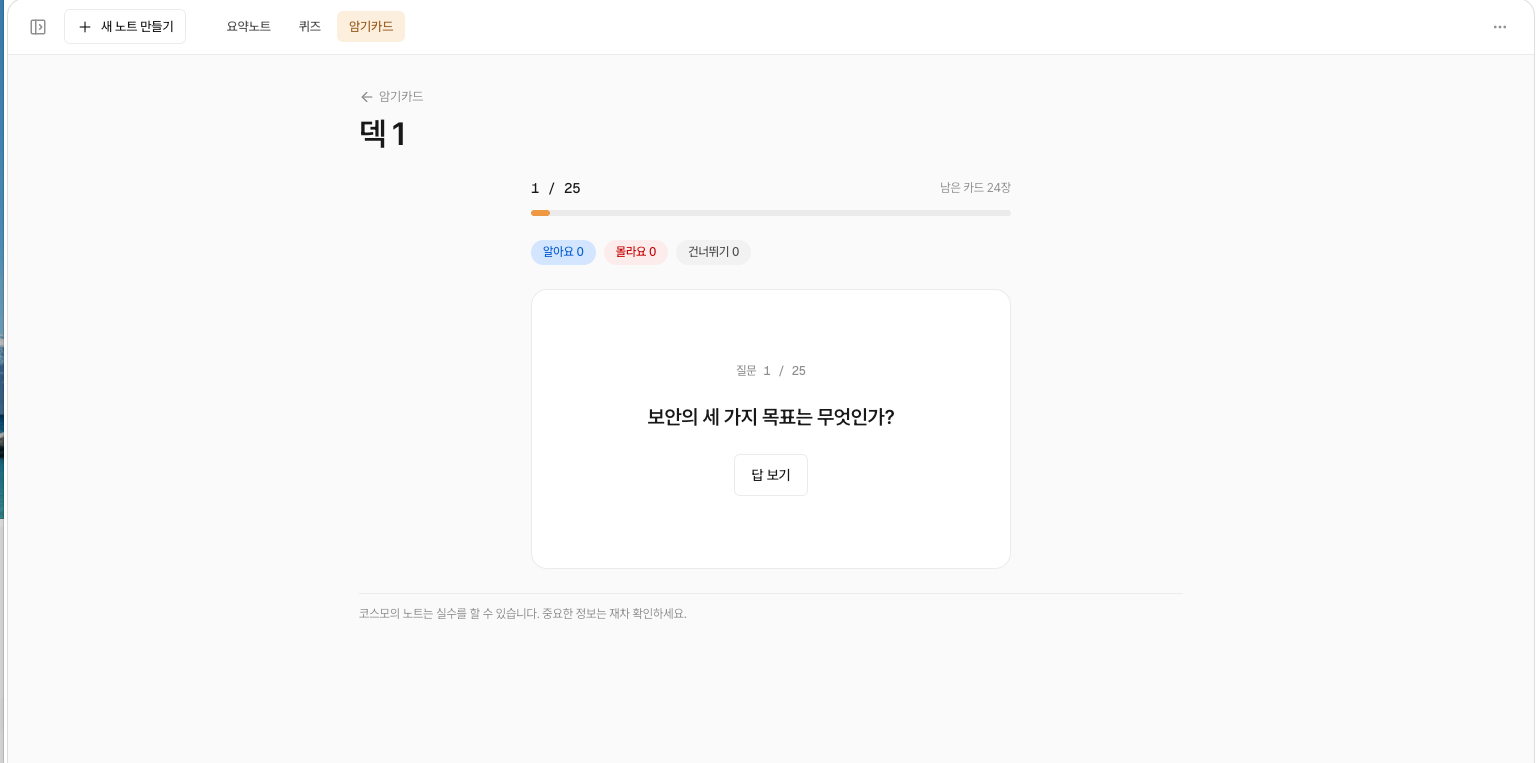Switch to the 요약노트 tab

[249, 27]
